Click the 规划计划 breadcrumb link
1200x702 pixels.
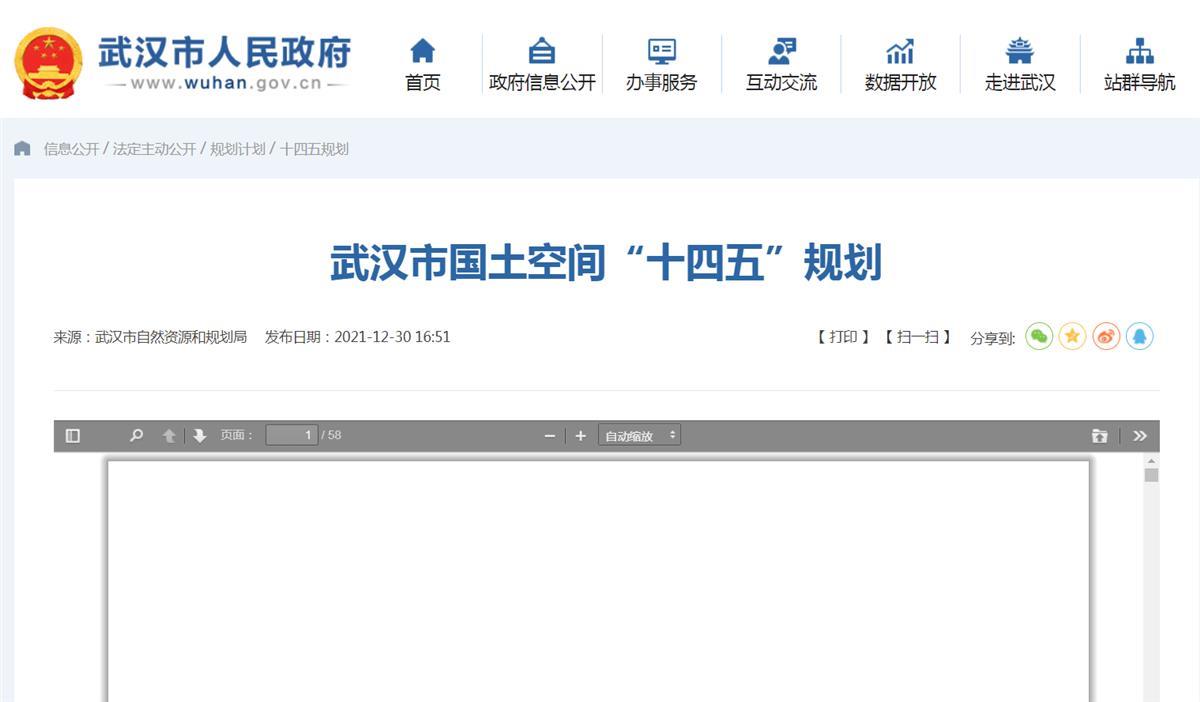pos(237,149)
